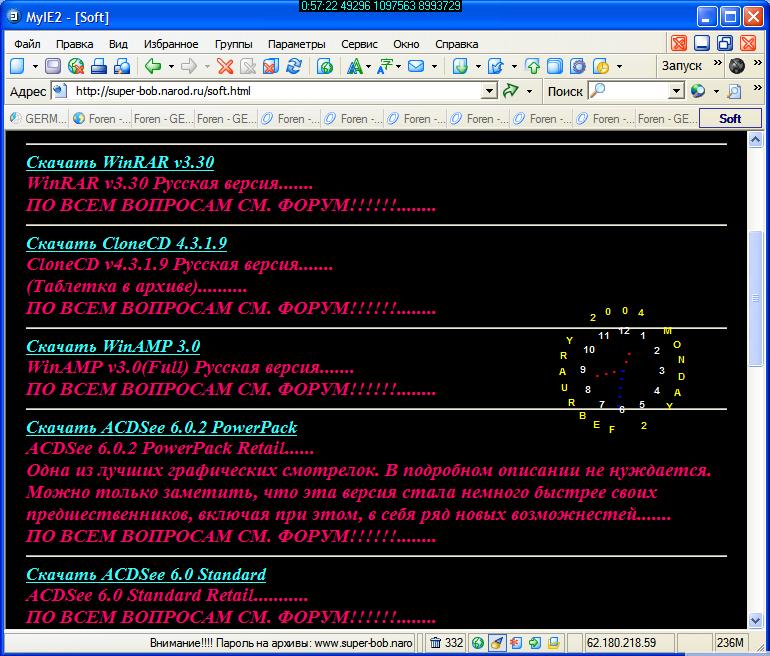Click the 62.180.218.59 status bar IP
The height and width of the screenshot is (656, 770).
(x=621, y=643)
